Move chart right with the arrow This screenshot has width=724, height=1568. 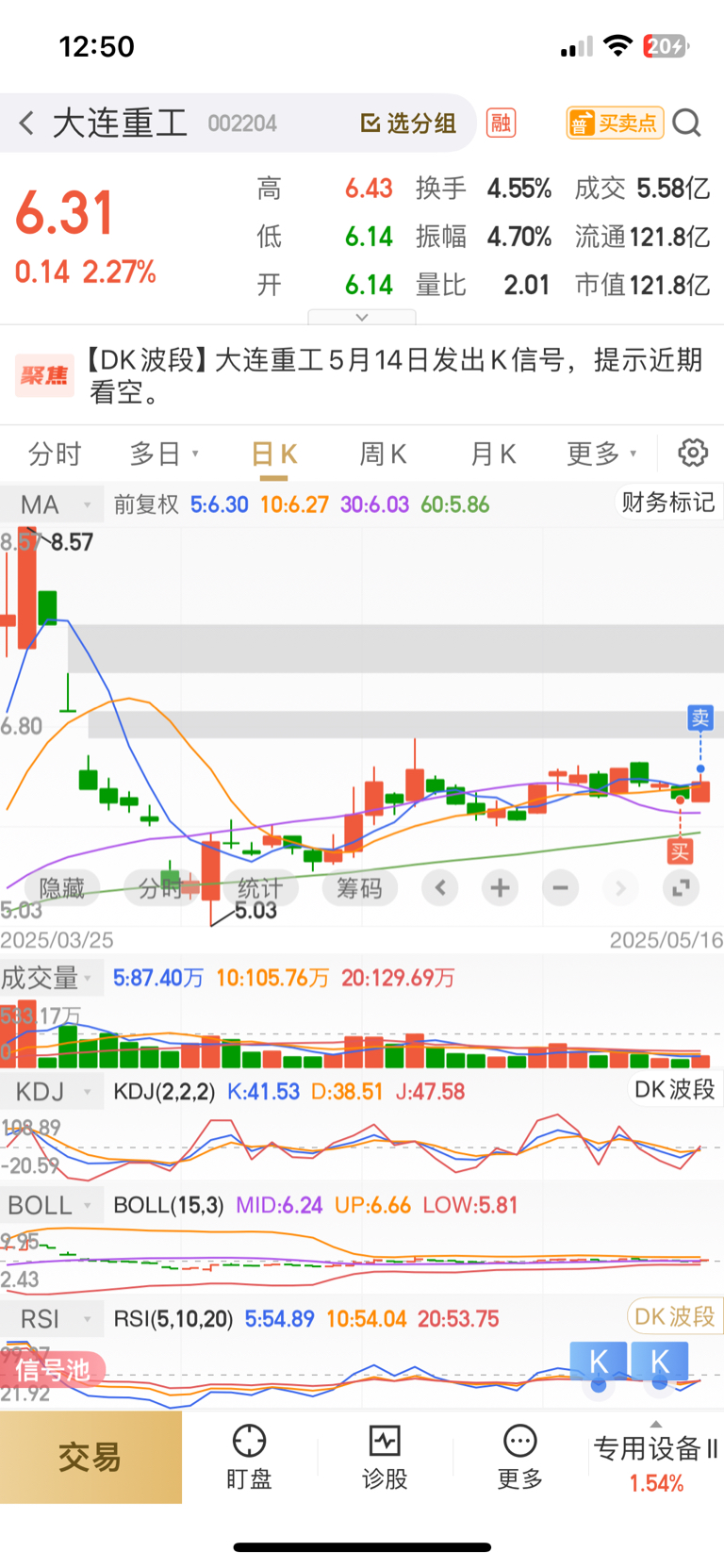click(x=620, y=887)
